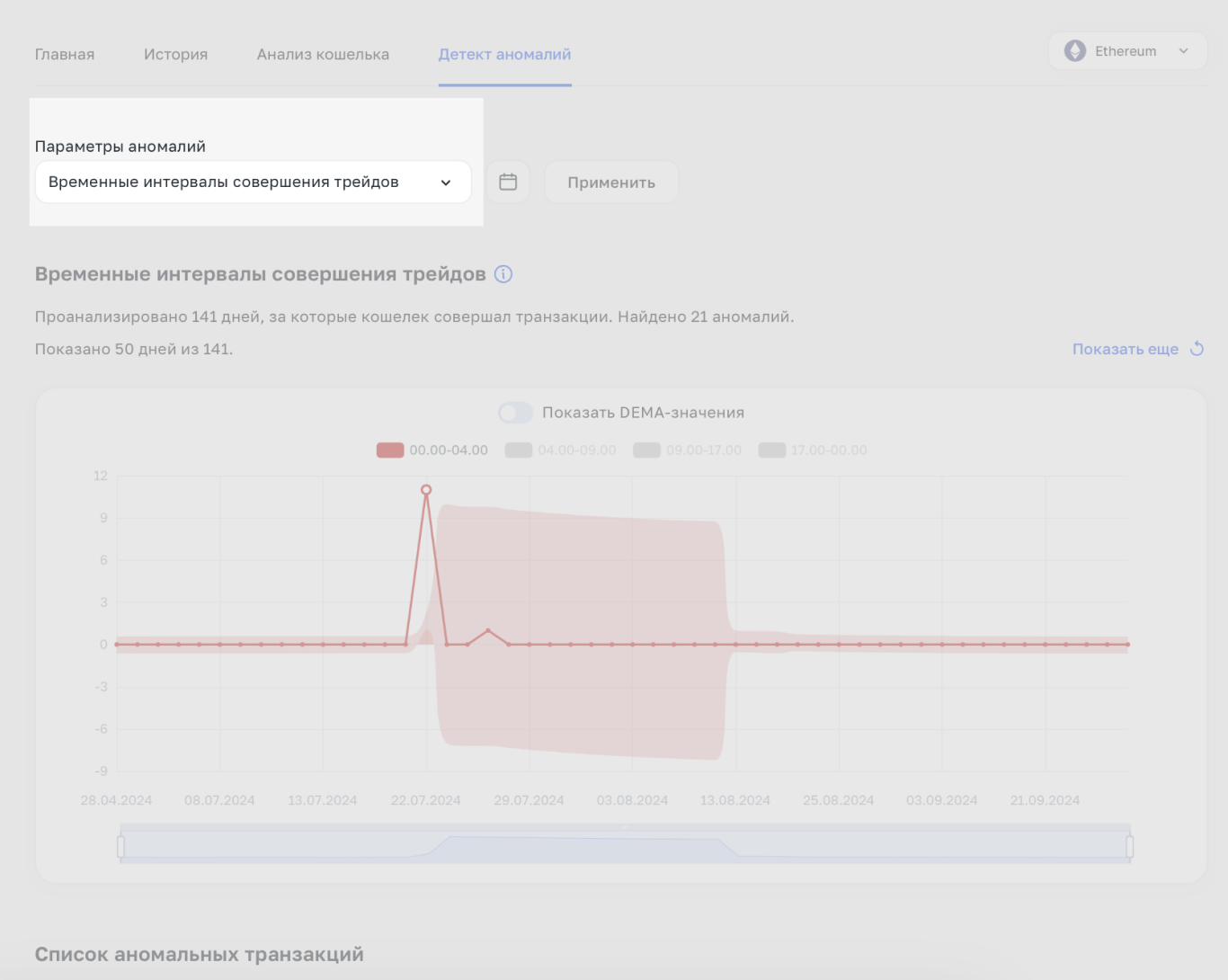Click the Список аномальных транзакций heading
This screenshot has width=1228, height=980.
200,954
